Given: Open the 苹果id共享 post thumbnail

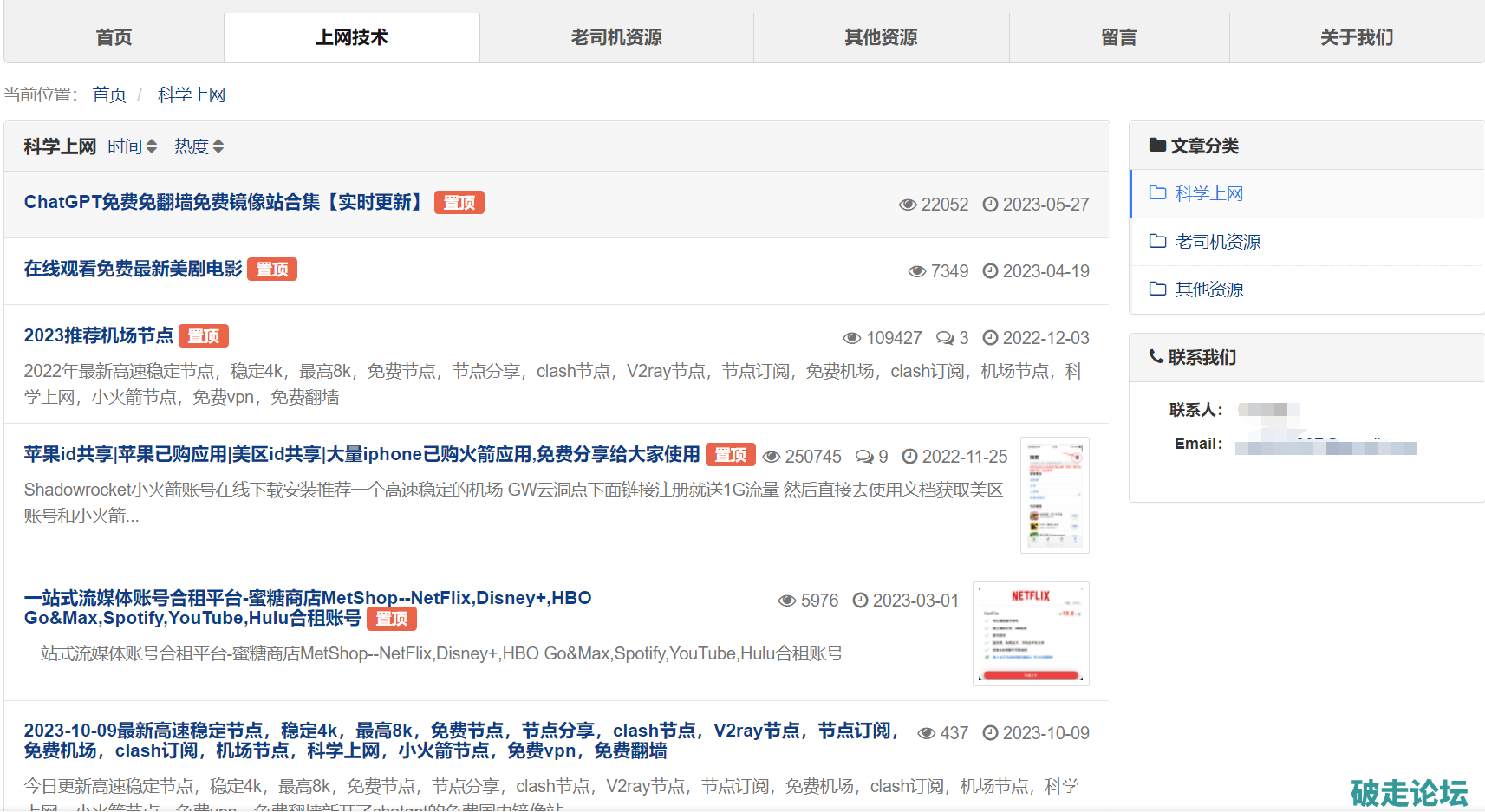Looking at the screenshot, I should (x=1054, y=495).
